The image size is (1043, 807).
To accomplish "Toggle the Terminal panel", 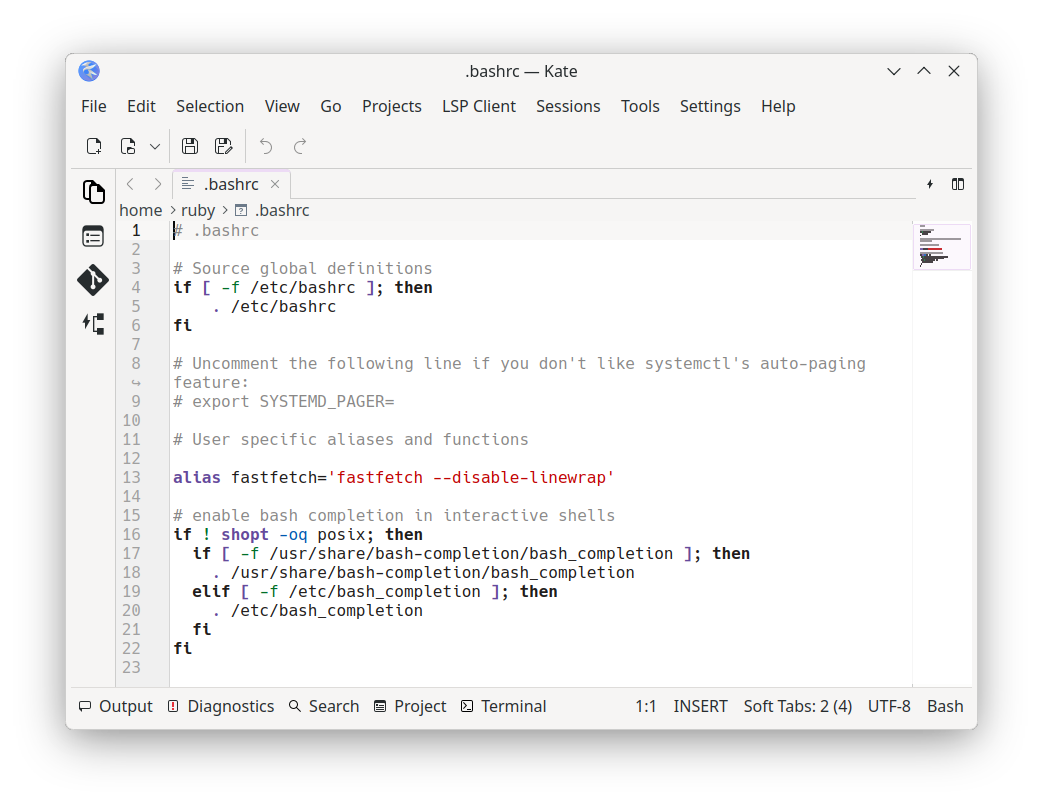I will [503, 706].
